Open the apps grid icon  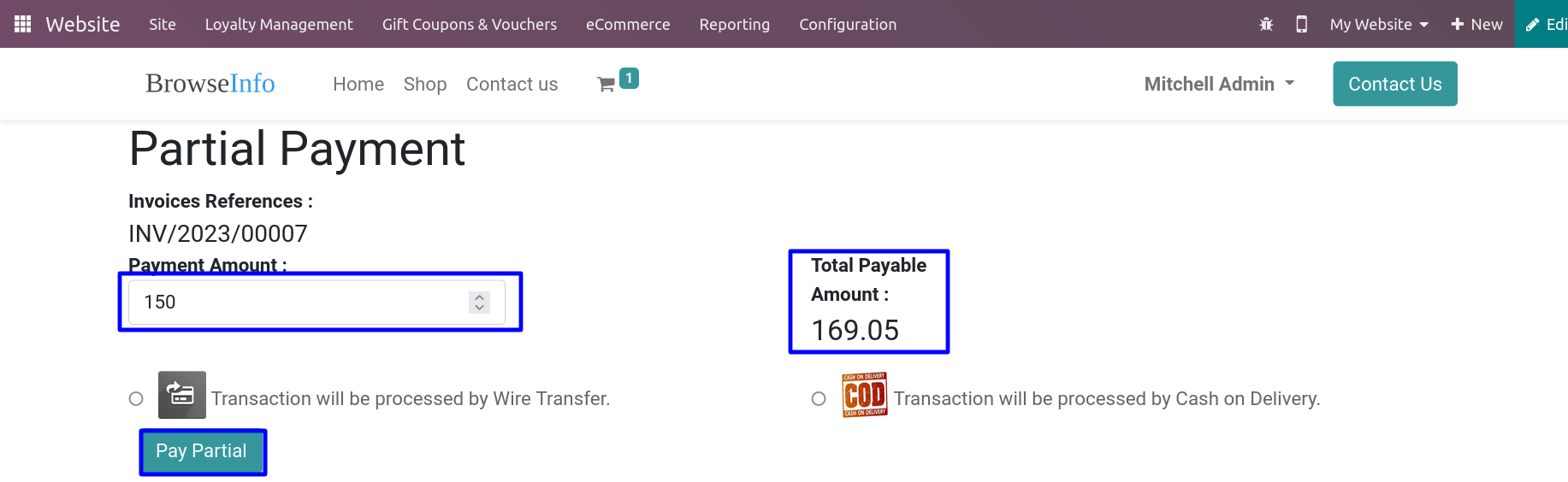(23, 24)
